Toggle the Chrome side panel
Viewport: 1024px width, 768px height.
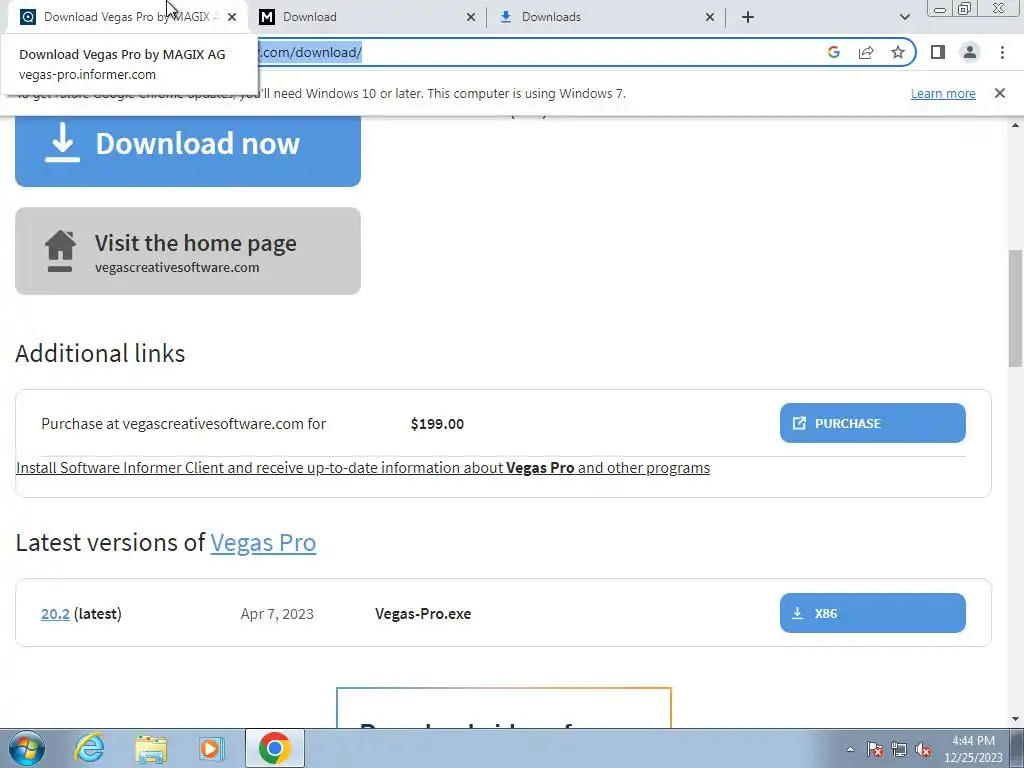pos(938,52)
